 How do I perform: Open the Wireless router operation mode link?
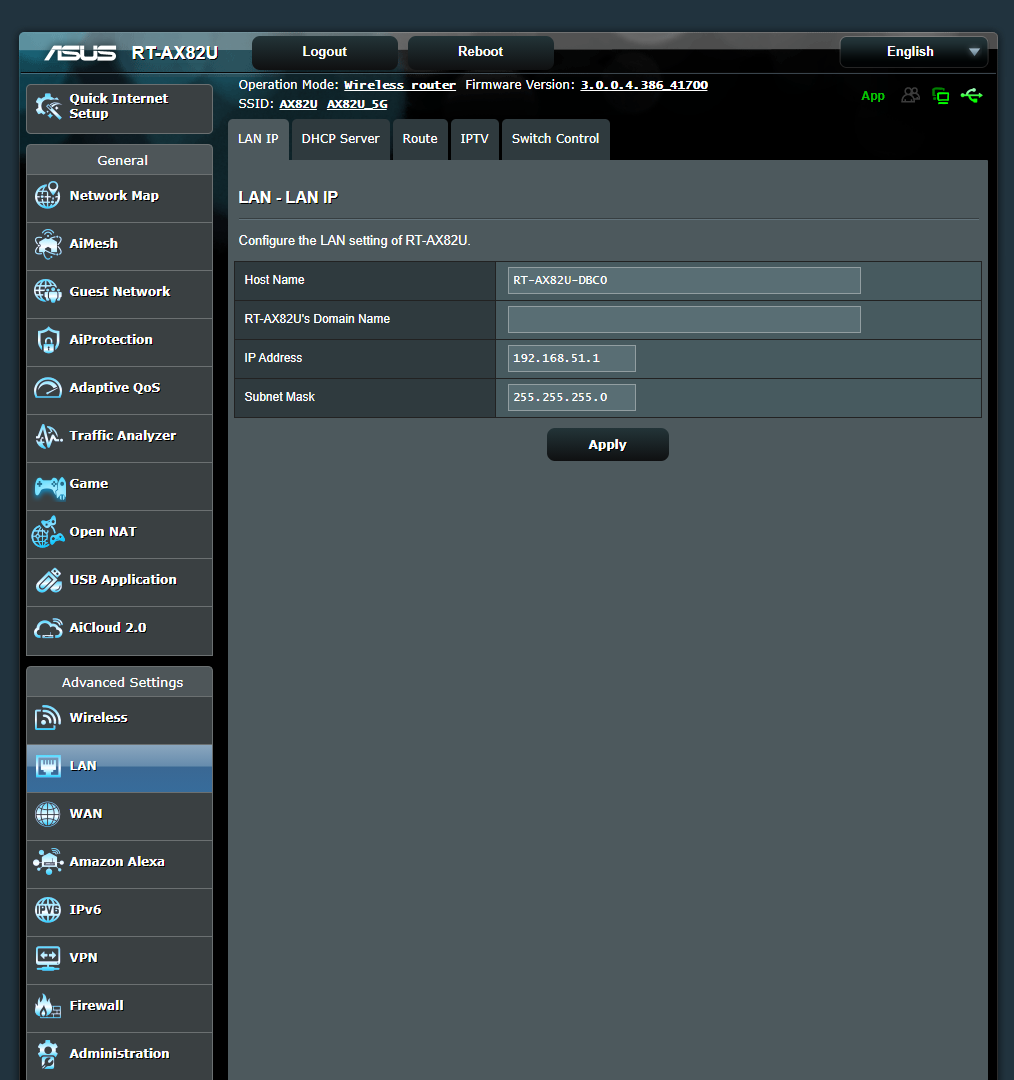[400, 85]
